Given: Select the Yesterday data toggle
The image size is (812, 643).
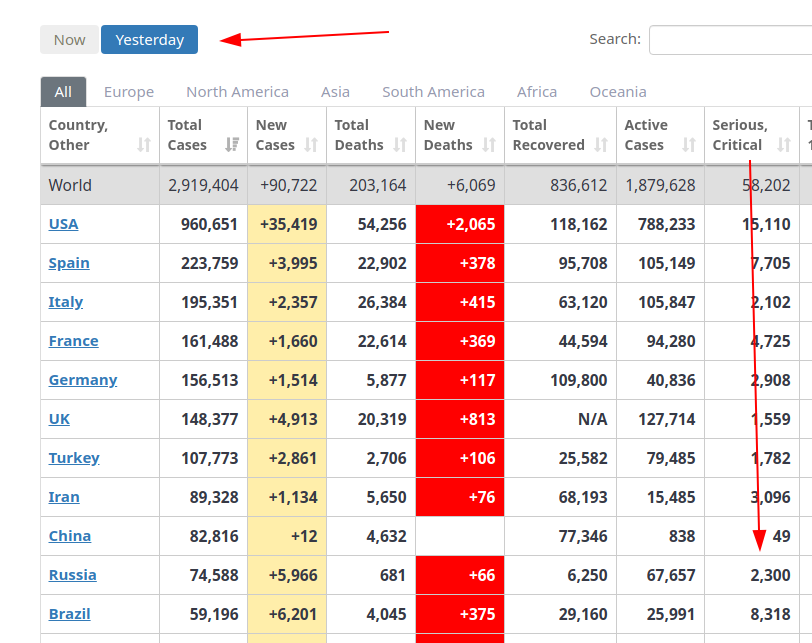Looking at the screenshot, I should 149,40.
